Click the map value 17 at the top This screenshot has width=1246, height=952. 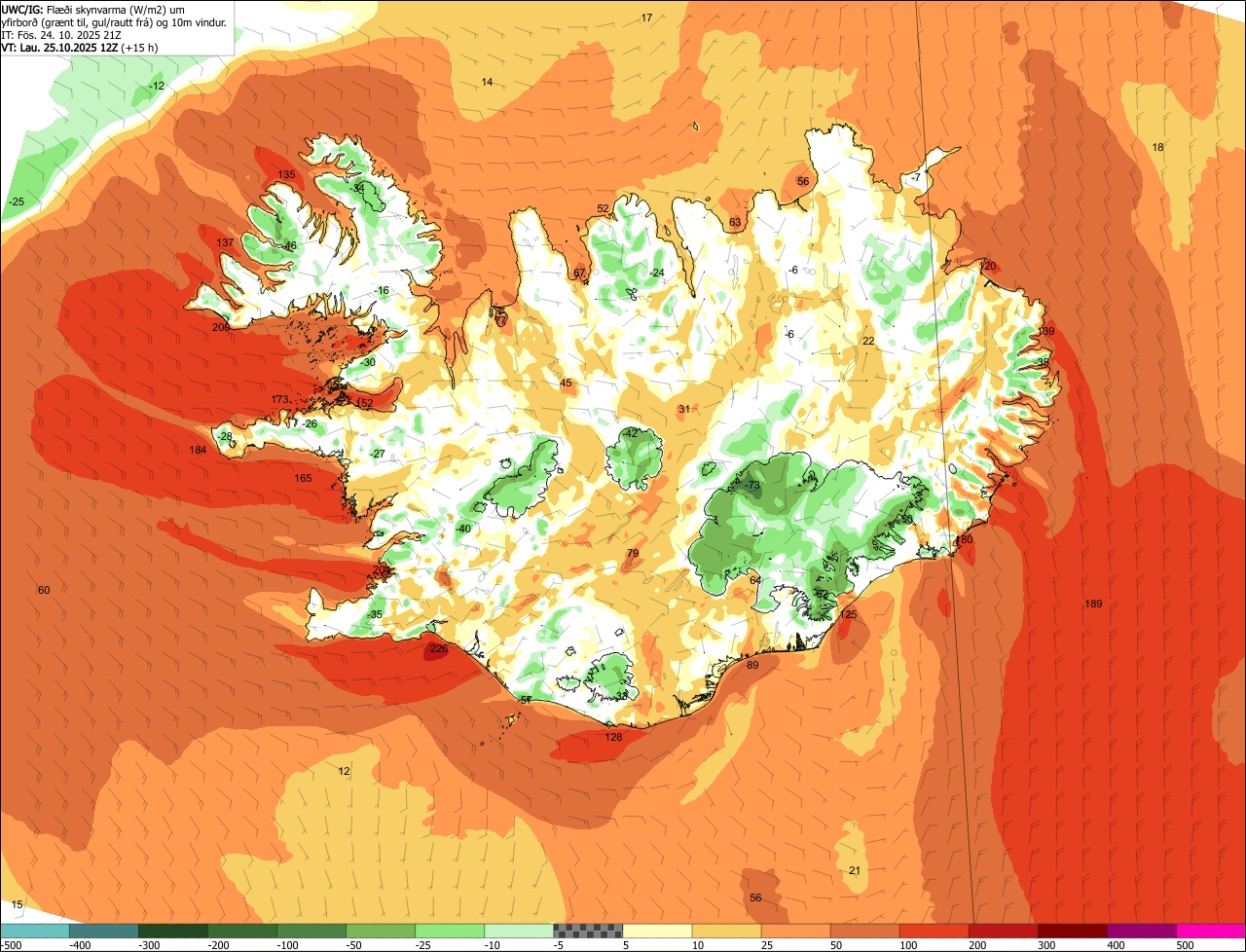click(646, 18)
